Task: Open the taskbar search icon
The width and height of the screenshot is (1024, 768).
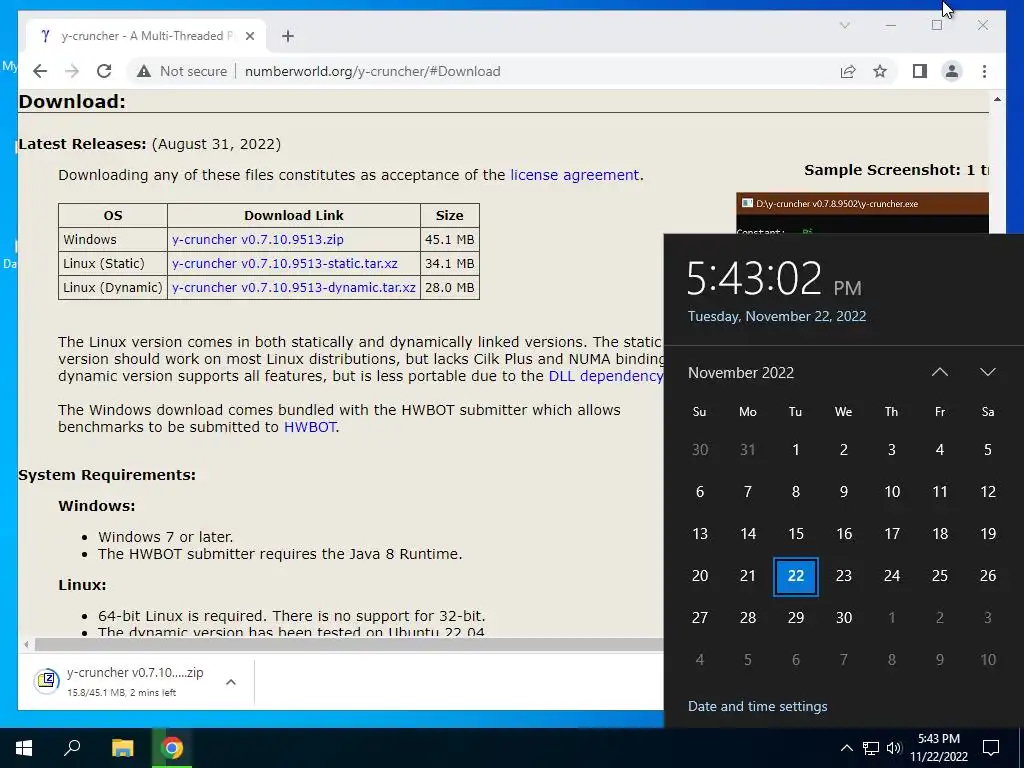Action: 72,748
